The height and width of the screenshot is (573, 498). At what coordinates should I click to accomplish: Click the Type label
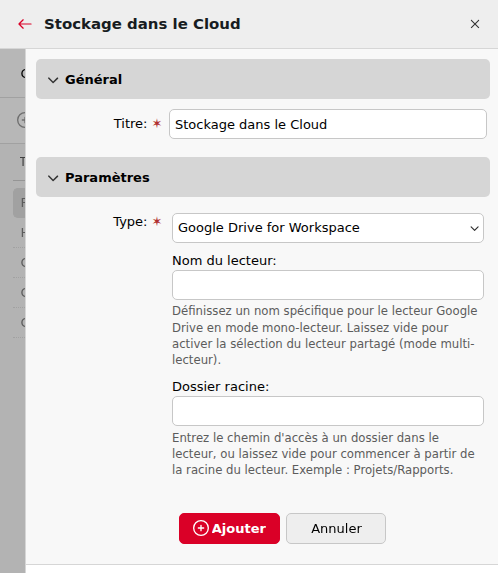(x=130, y=222)
